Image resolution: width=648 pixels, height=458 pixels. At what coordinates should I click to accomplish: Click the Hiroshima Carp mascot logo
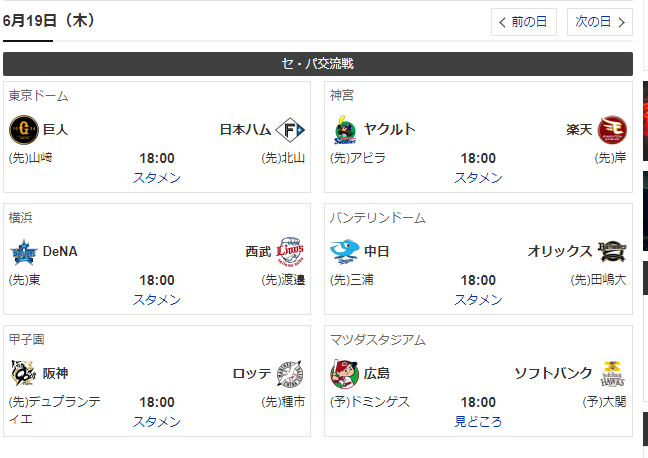(x=345, y=374)
